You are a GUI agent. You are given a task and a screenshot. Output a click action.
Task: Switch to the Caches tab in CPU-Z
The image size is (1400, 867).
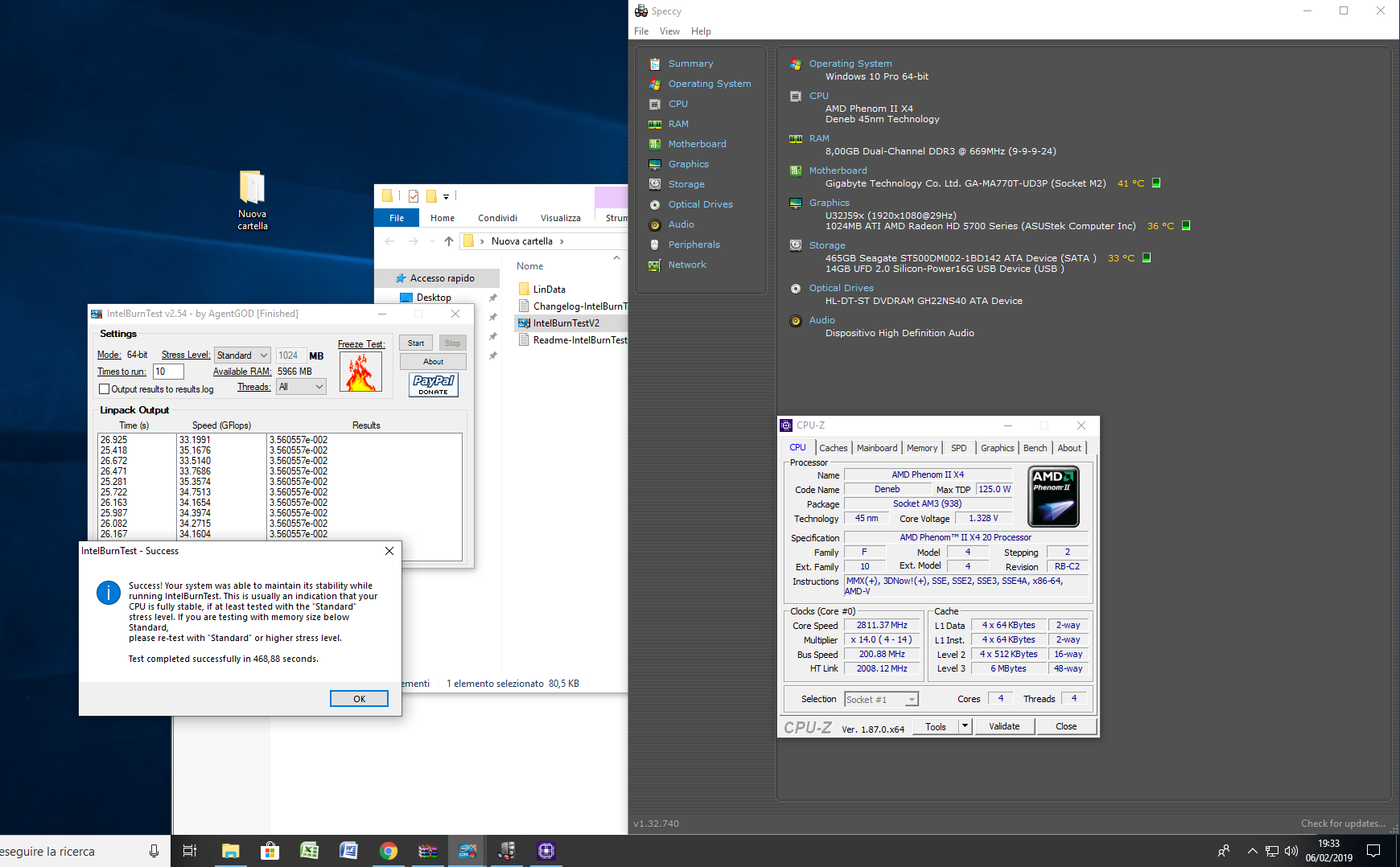834,448
